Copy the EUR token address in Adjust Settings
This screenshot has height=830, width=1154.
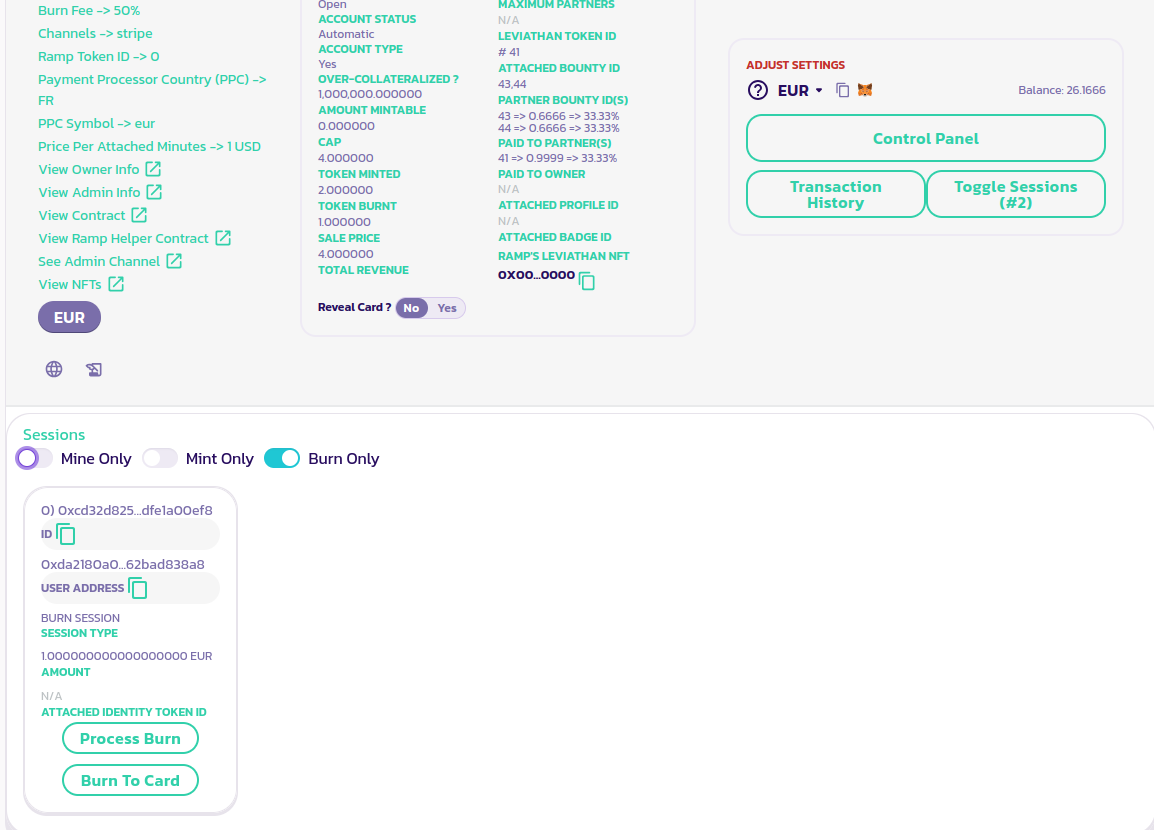(x=843, y=91)
